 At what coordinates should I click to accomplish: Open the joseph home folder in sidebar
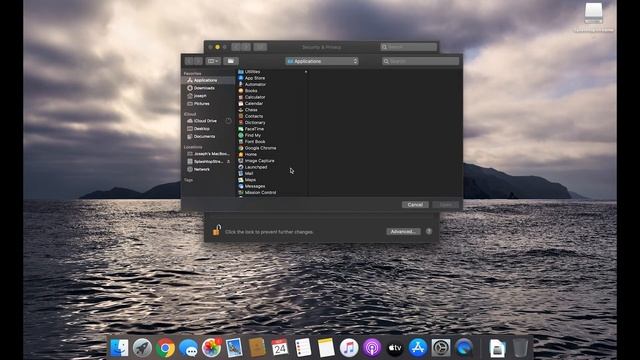pos(208,96)
